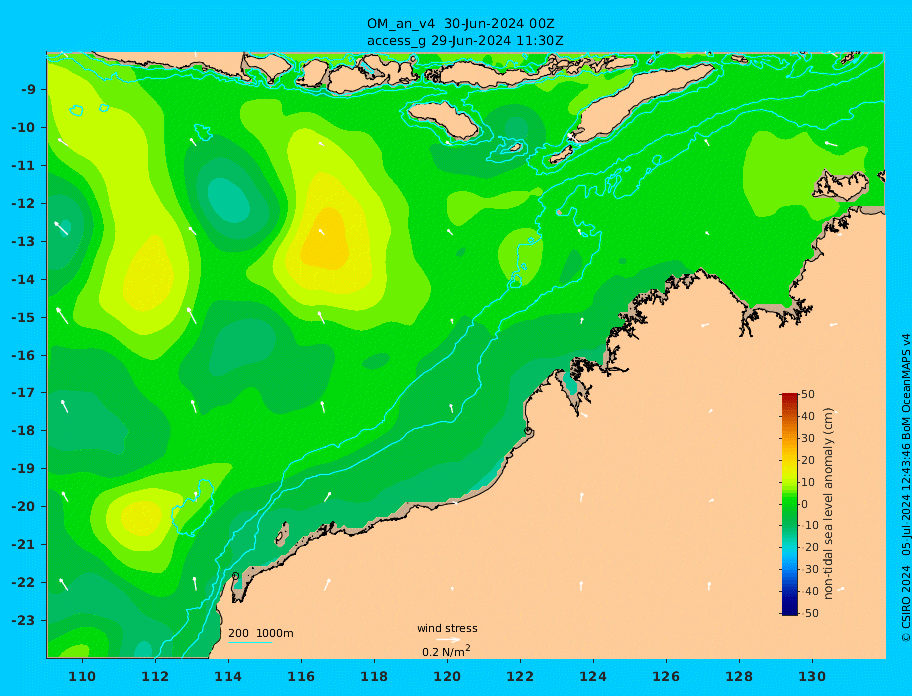Screen dimensions: 912x696
Task: Click longitude axis label 118
Action: pos(374,677)
